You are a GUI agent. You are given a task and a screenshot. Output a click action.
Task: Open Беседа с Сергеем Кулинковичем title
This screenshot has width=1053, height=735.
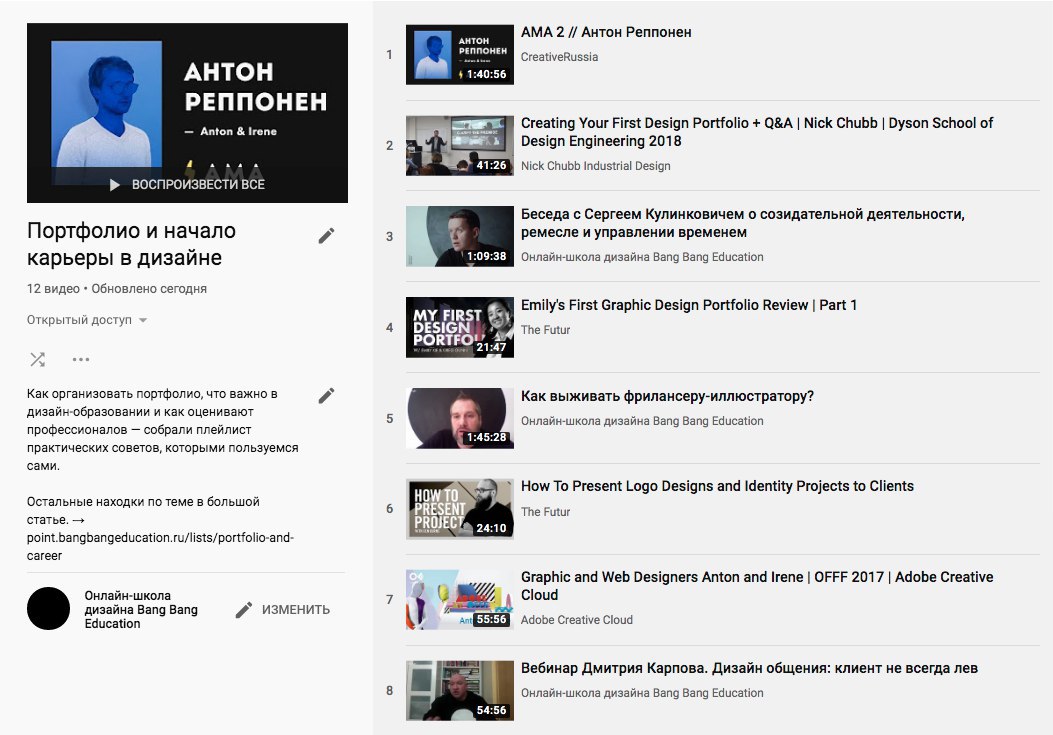(x=743, y=223)
